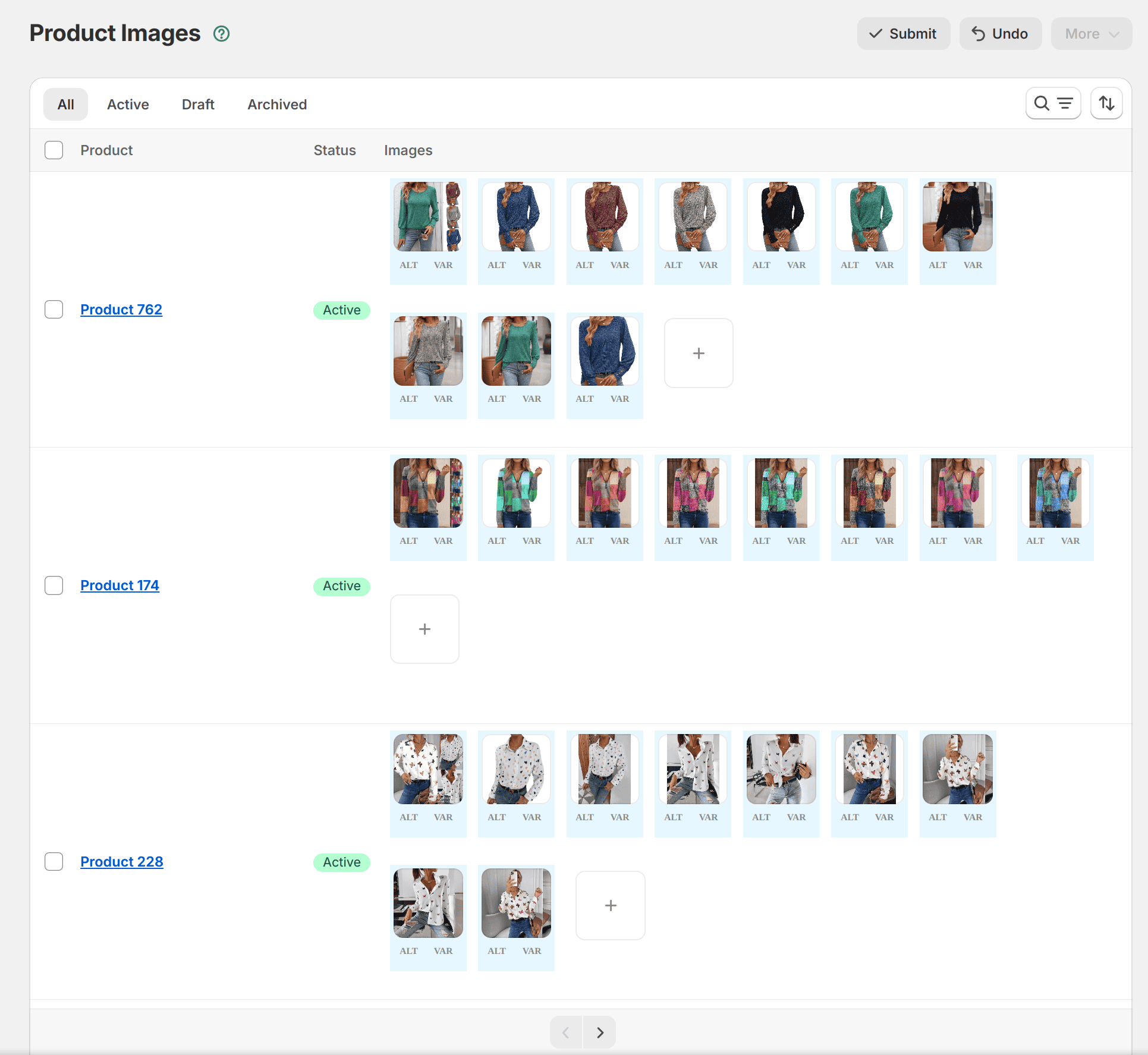
Task: Open the Product 174 link
Action: pyautogui.click(x=119, y=585)
